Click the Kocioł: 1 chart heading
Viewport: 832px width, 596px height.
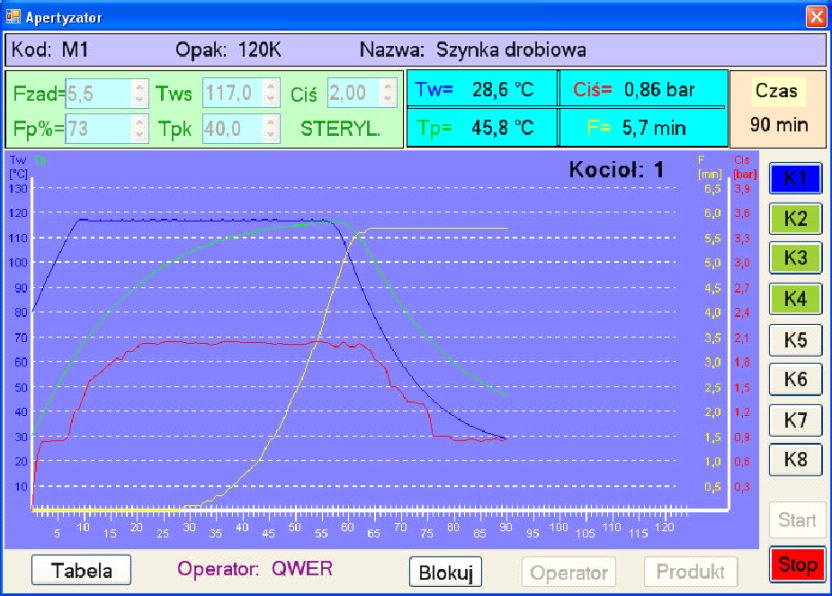point(616,170)
